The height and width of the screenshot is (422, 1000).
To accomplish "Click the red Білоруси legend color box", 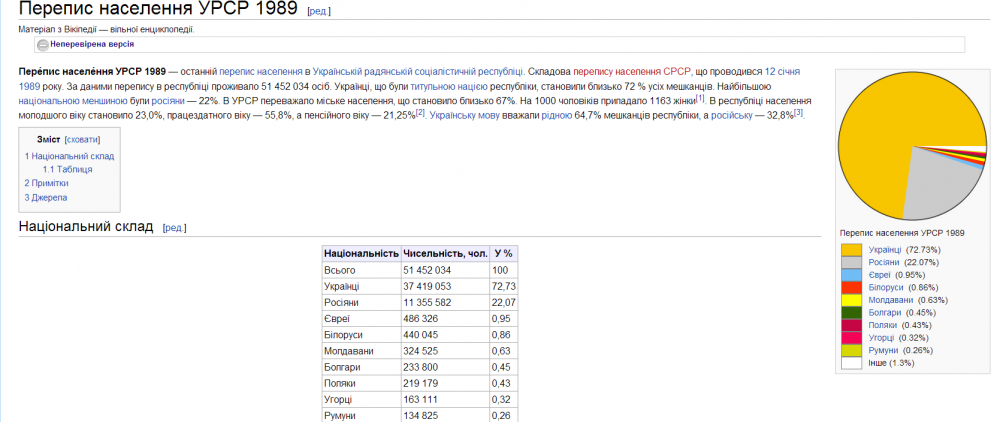I will [x=851, y=288].
